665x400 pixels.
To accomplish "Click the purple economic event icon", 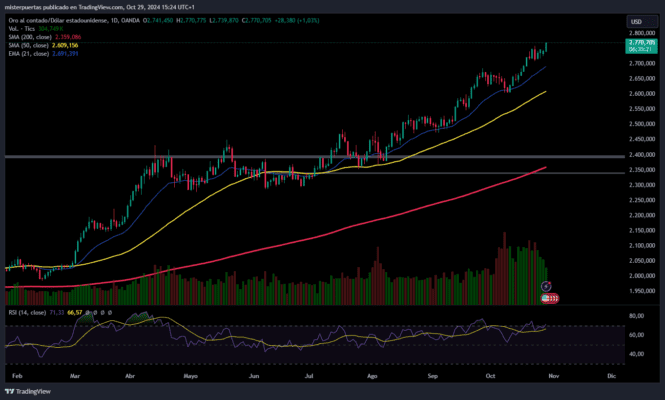I will pos(546,286).
